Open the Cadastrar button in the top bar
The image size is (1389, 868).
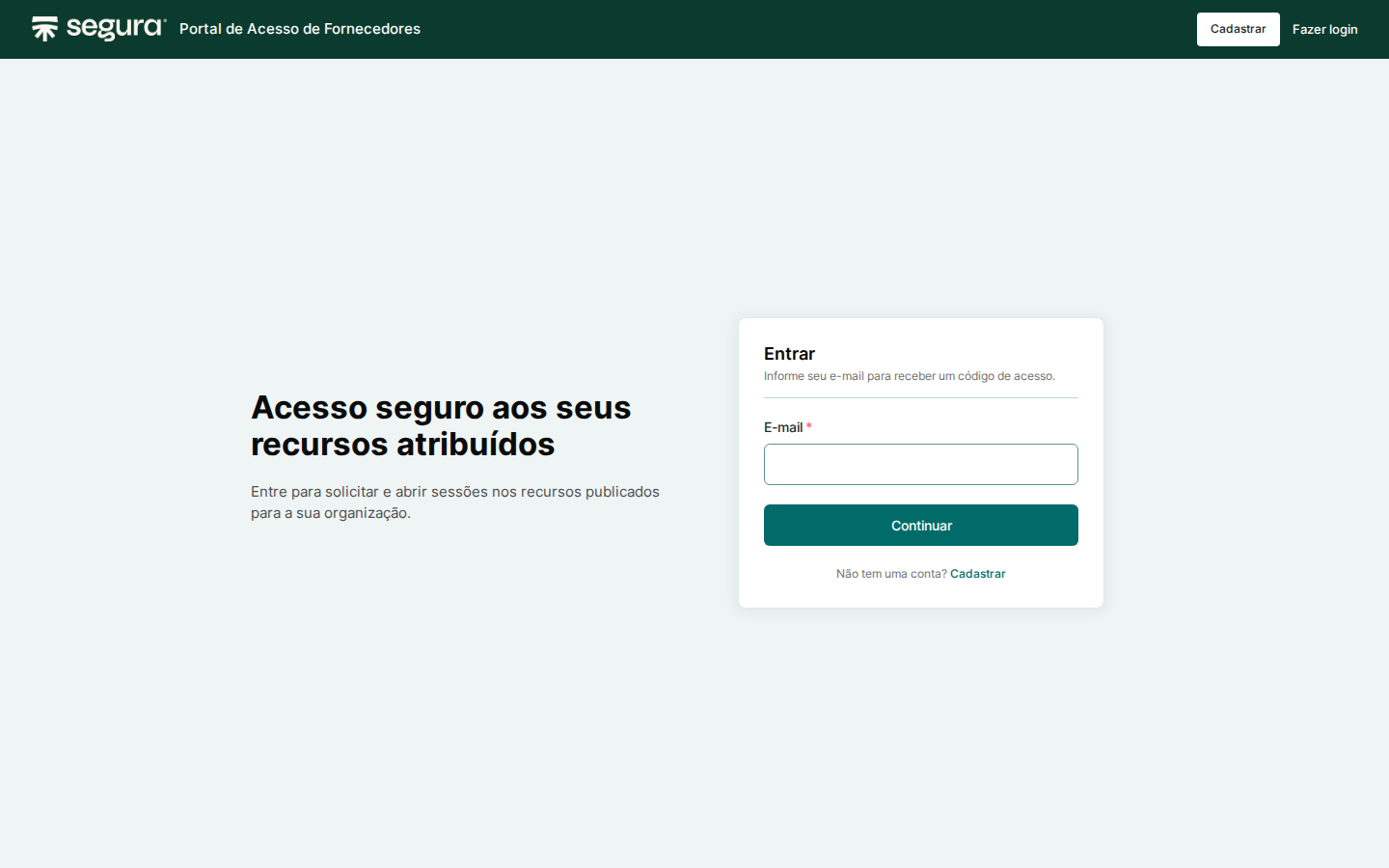click(x=1238, y=29)
